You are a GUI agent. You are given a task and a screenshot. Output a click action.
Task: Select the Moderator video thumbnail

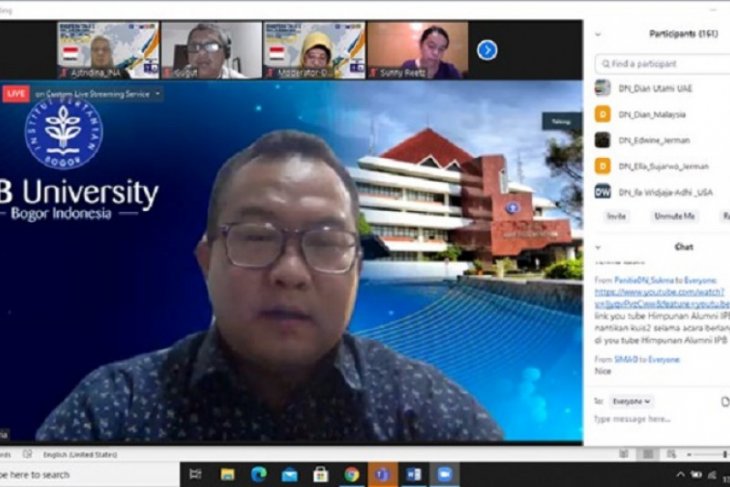tap(314, 50)
